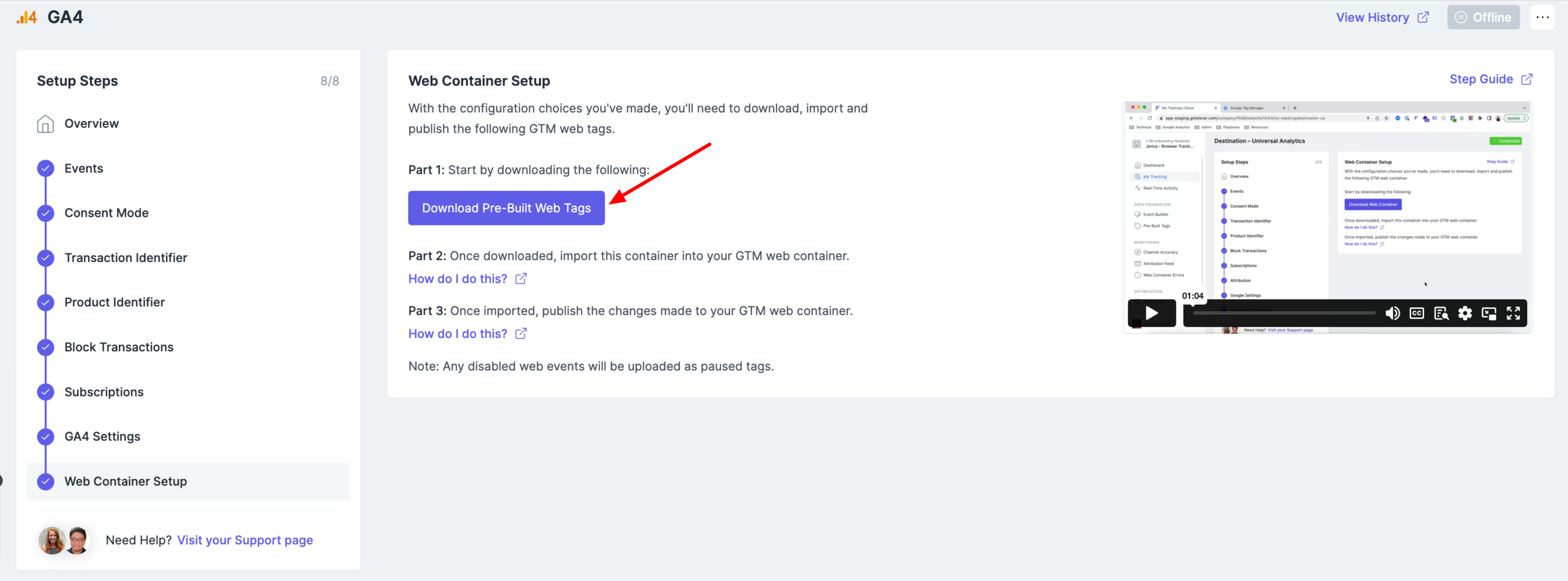Go to the GA4 Settings step
Image resolution: width=1568 pixels, height=581 pixels.
pyautogui.click(x=102, y=436)
